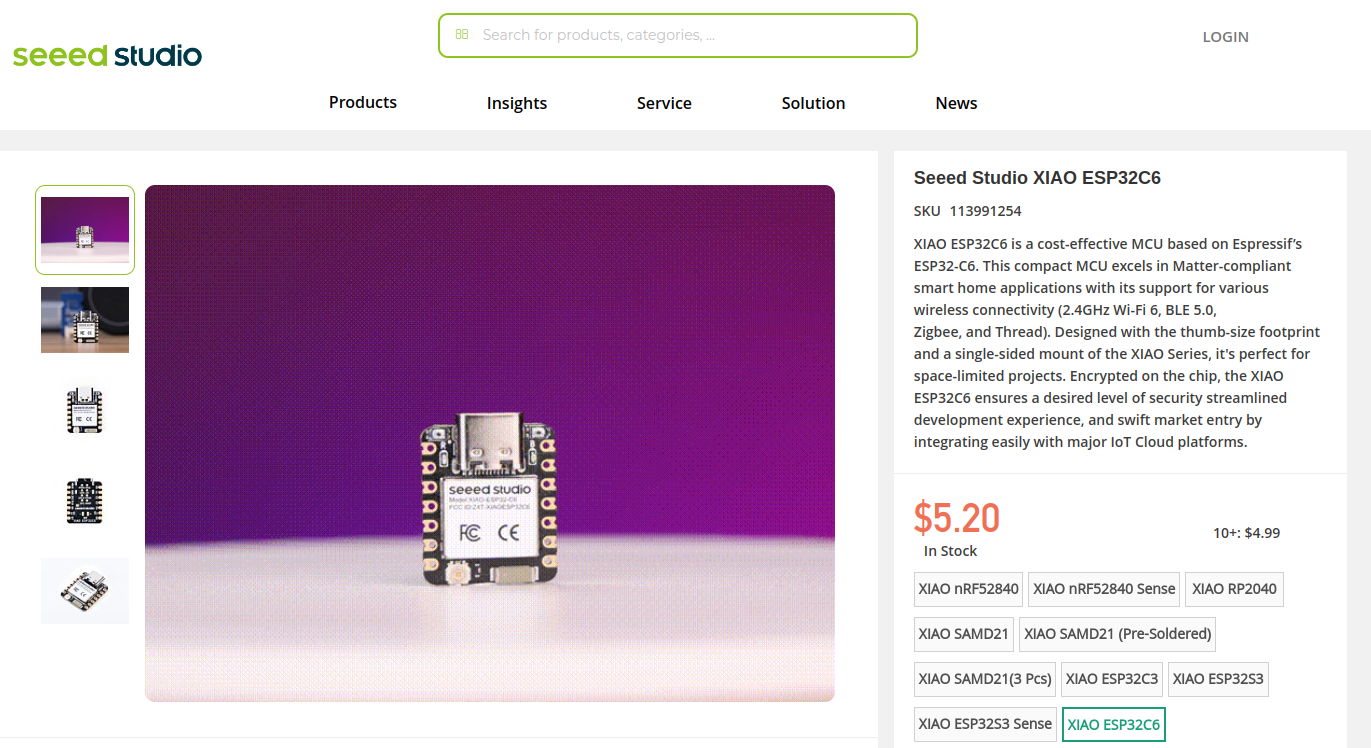Screen dimensions: 1371x748
Task: Select the back view black board thumbnail
Action: click(x=85, y=501)
